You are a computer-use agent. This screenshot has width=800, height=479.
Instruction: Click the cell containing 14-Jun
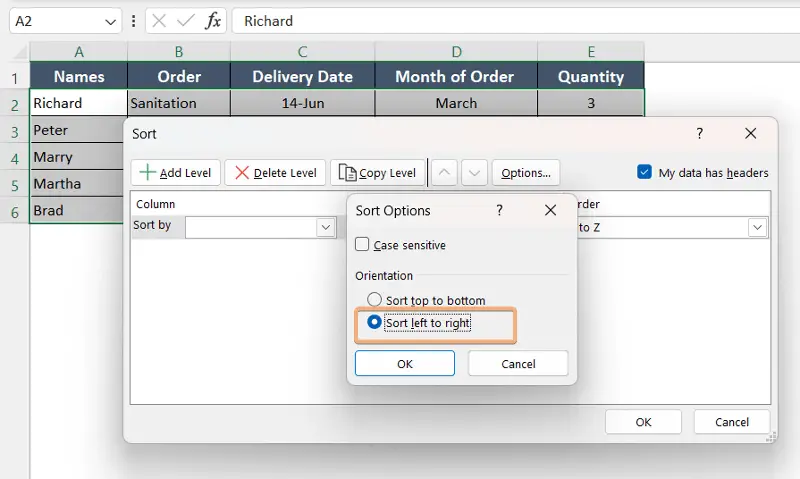click(x=303, y=103)
